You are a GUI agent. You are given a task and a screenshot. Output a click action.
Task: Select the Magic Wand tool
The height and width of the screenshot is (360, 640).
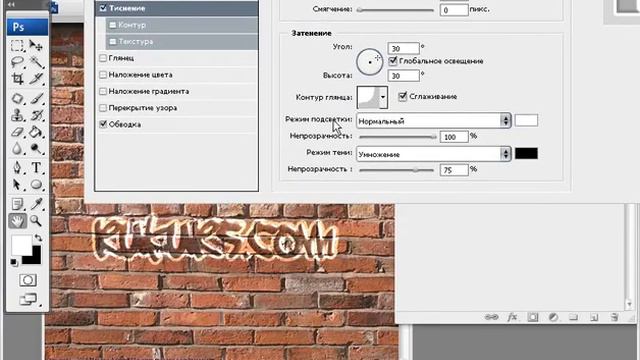[x=36, y=62]
